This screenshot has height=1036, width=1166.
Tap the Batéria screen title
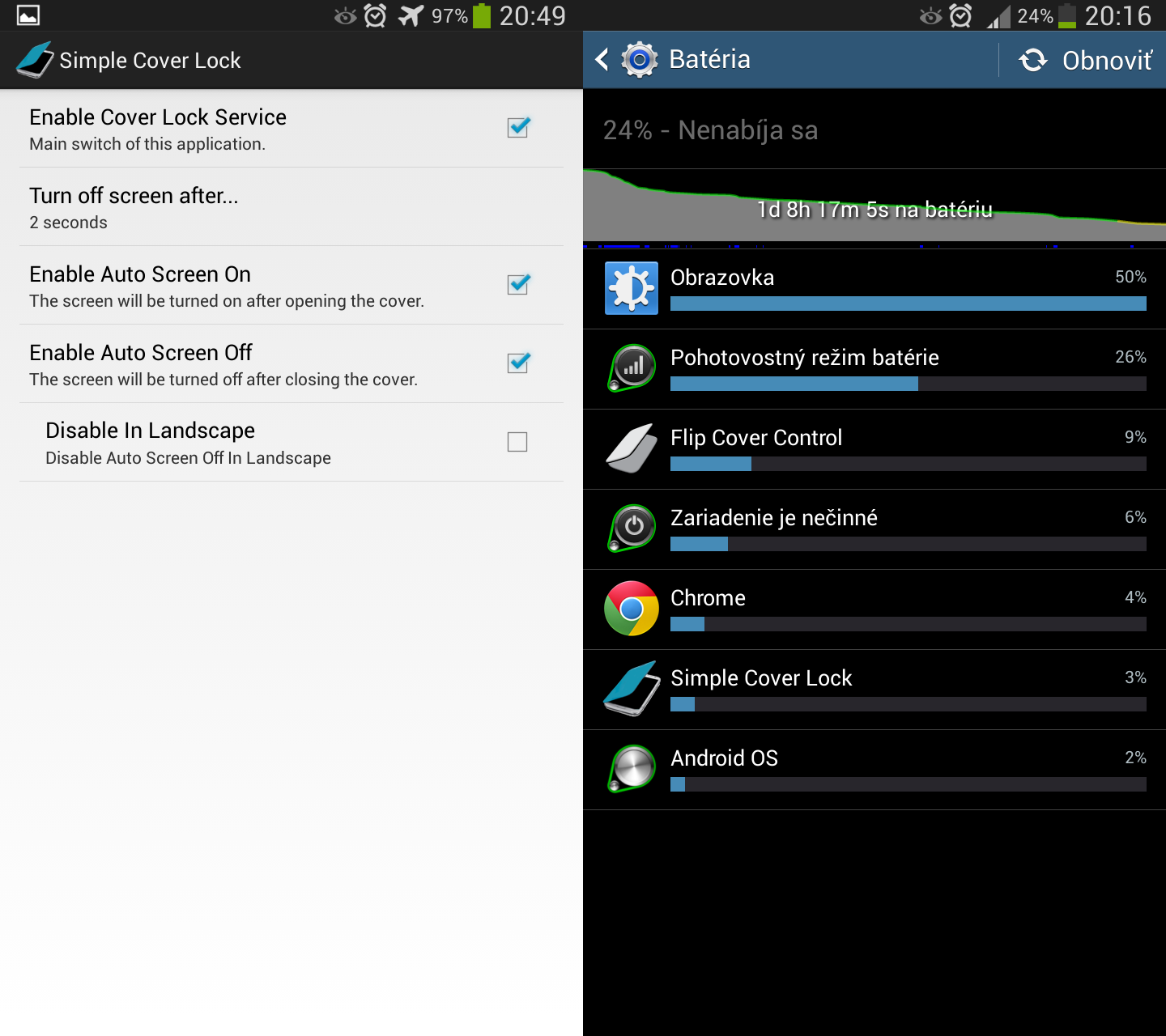pos(710,59)
